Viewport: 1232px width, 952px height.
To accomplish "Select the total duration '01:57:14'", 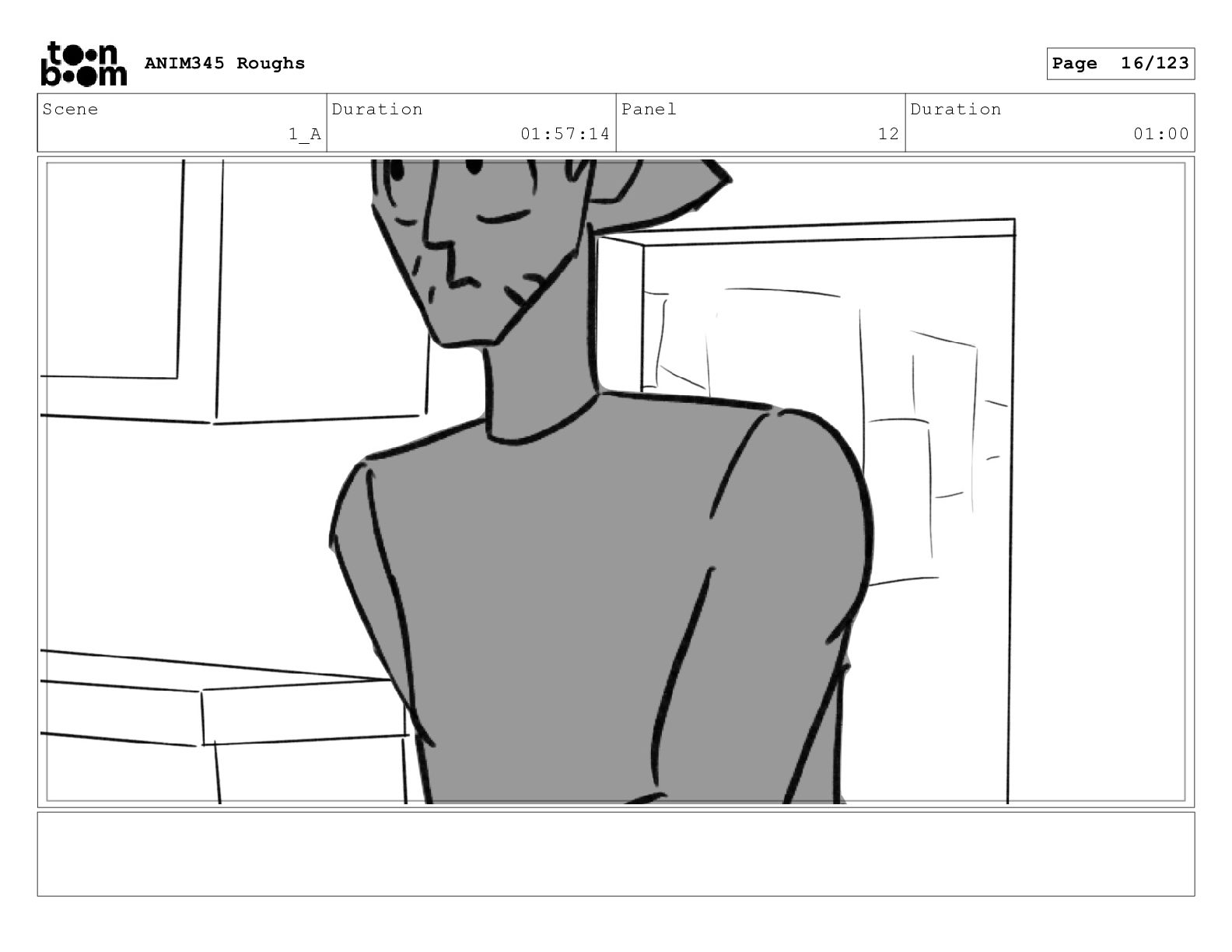I will [565, 134].
